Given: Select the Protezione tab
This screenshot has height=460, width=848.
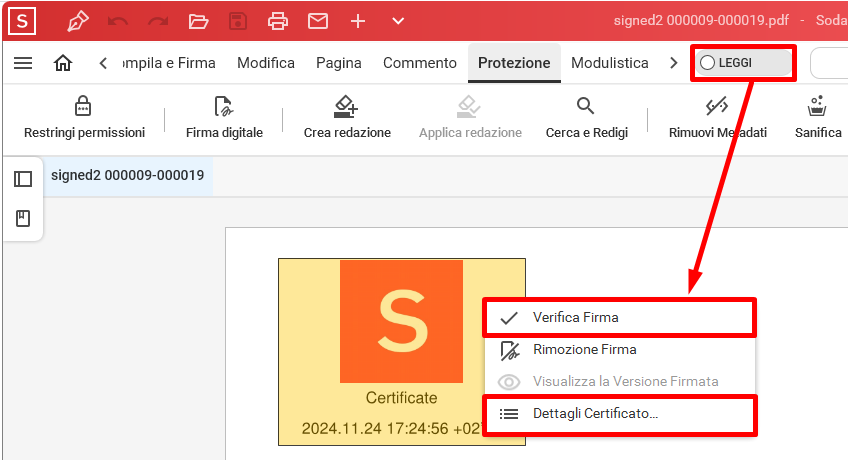Looking at the screenshot, I should point(514,63).
